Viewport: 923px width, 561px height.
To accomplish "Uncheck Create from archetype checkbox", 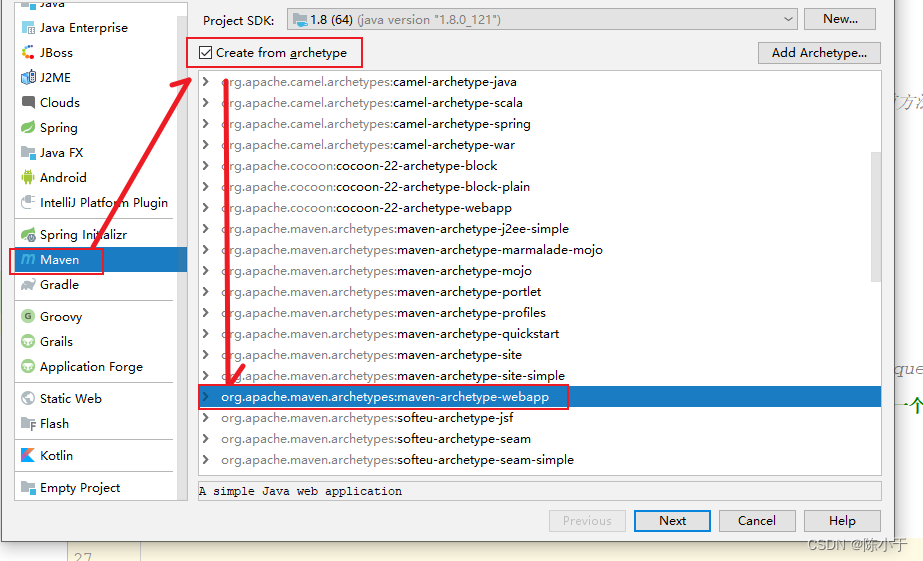I will tap(205, 53).
